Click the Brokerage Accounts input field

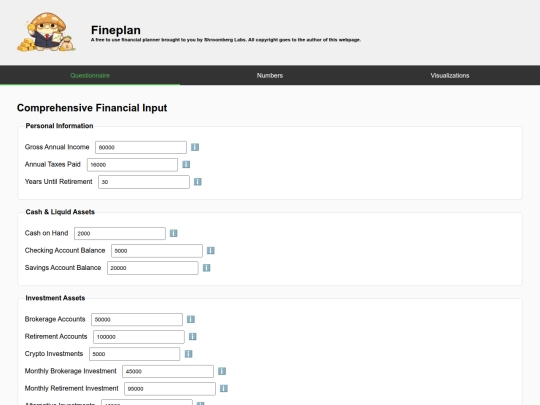(137, 320)
